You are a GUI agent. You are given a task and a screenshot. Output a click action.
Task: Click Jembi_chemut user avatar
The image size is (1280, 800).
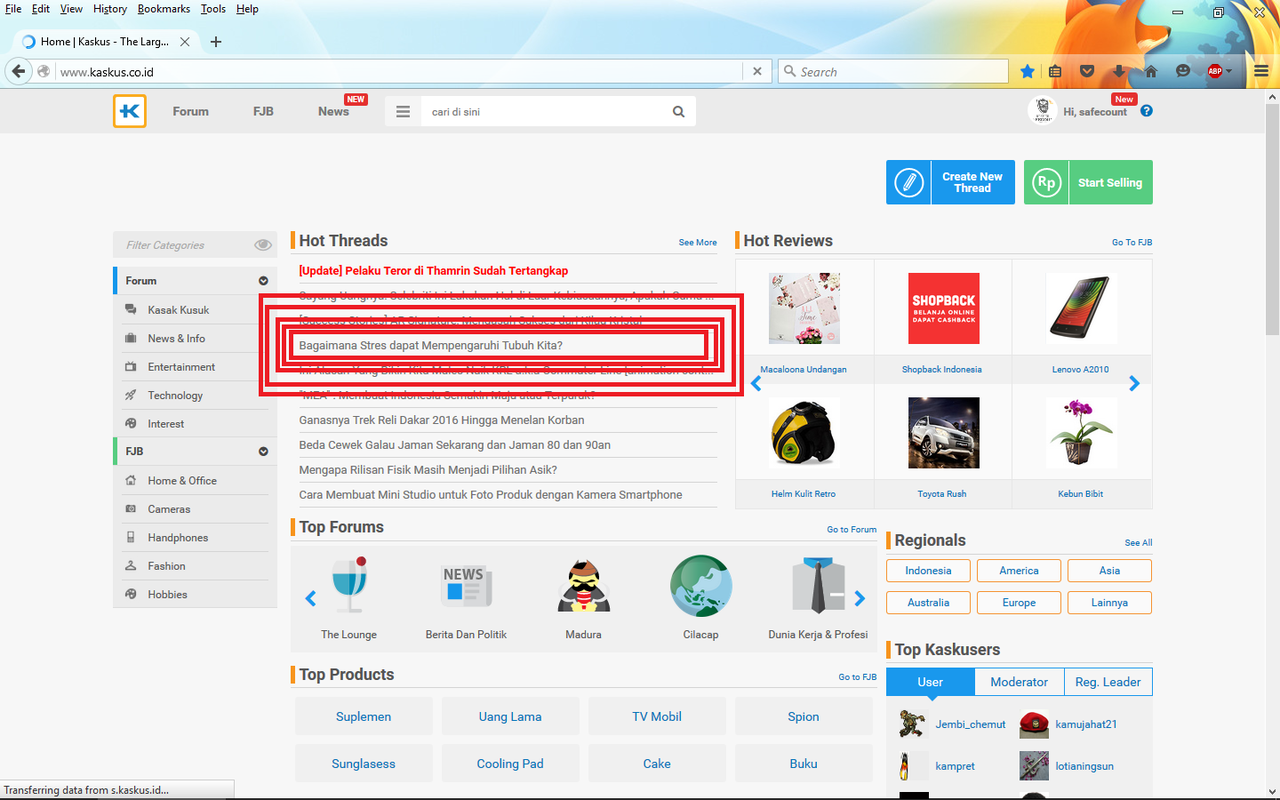[x=911, y=724]
